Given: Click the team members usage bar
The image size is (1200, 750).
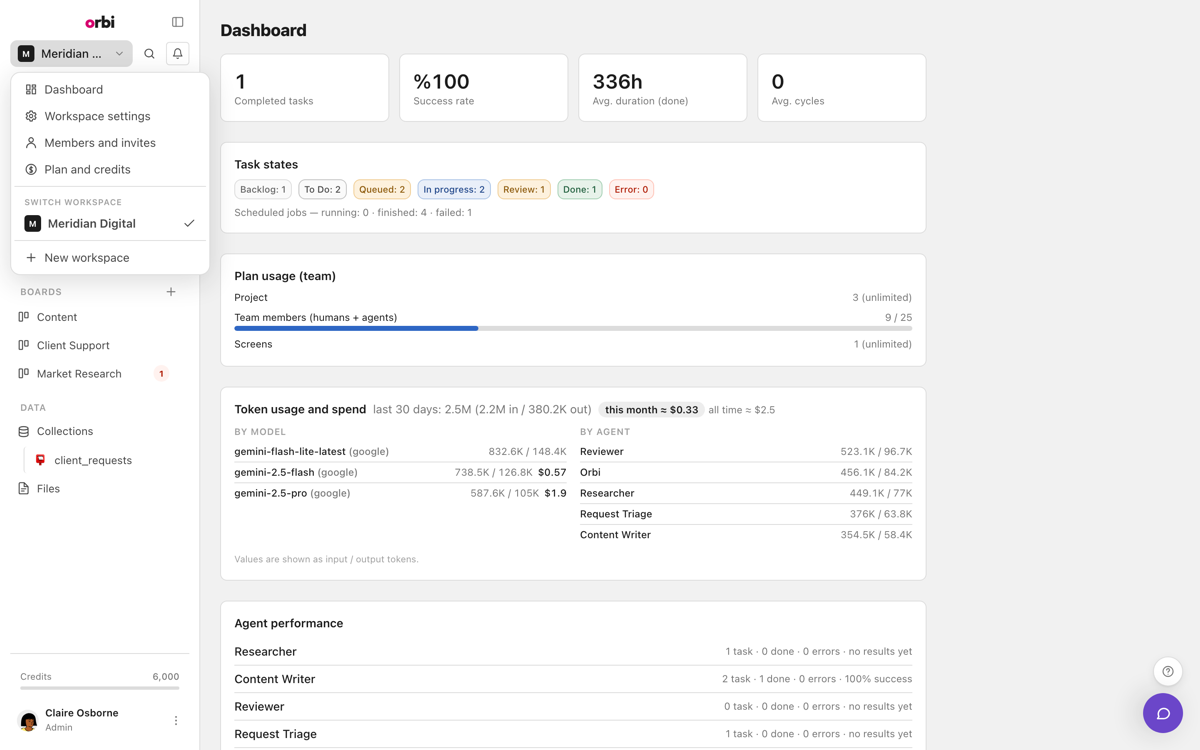Looking at the screenshot, I should 573,328.
